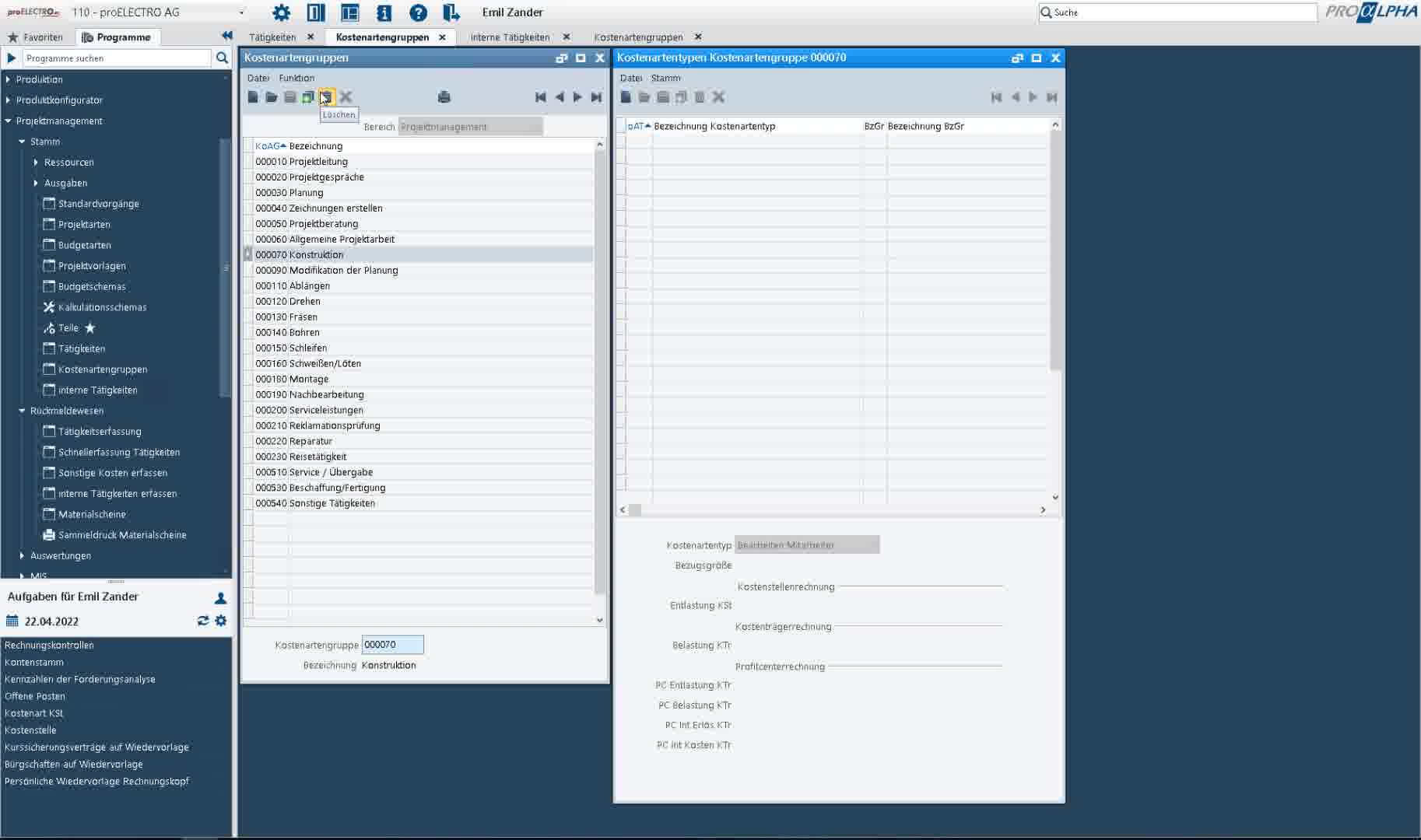
Task: Expand the Auswertungen tree node
Action: tap(22, 555)
